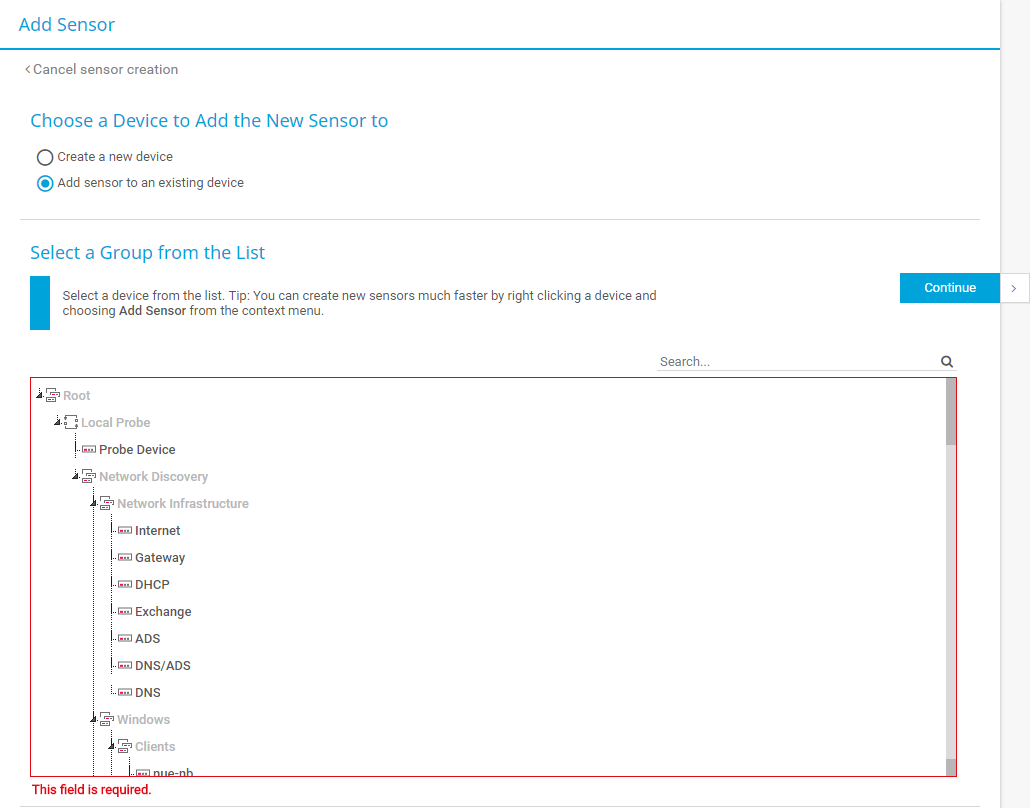1030x808 pixels.
Task: Expand the side panel chevron beside Continue
Action: coord(1014,288)
